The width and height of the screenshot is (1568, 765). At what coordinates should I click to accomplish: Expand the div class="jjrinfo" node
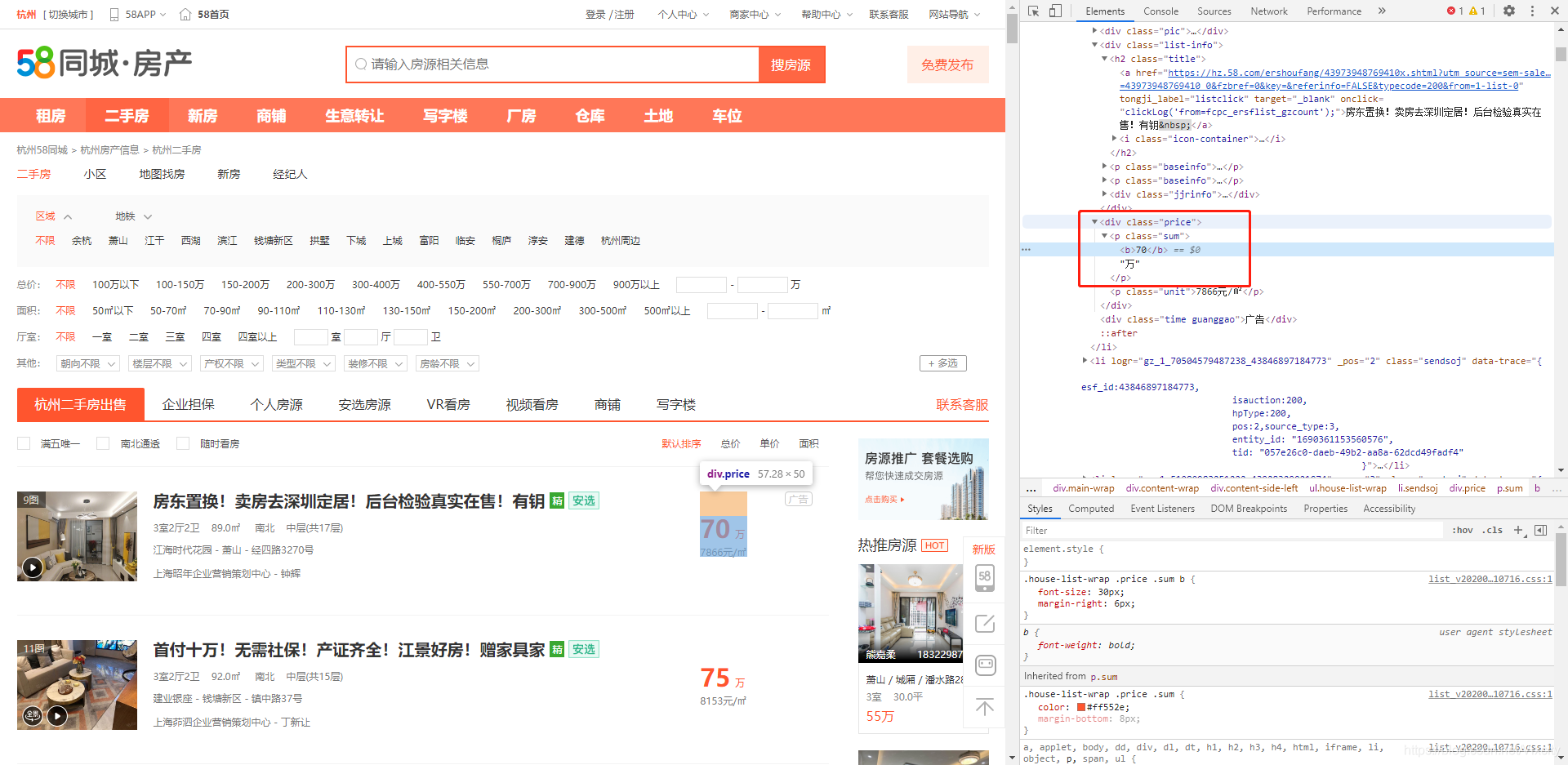pyautogui.click(x=1104, y=194)
